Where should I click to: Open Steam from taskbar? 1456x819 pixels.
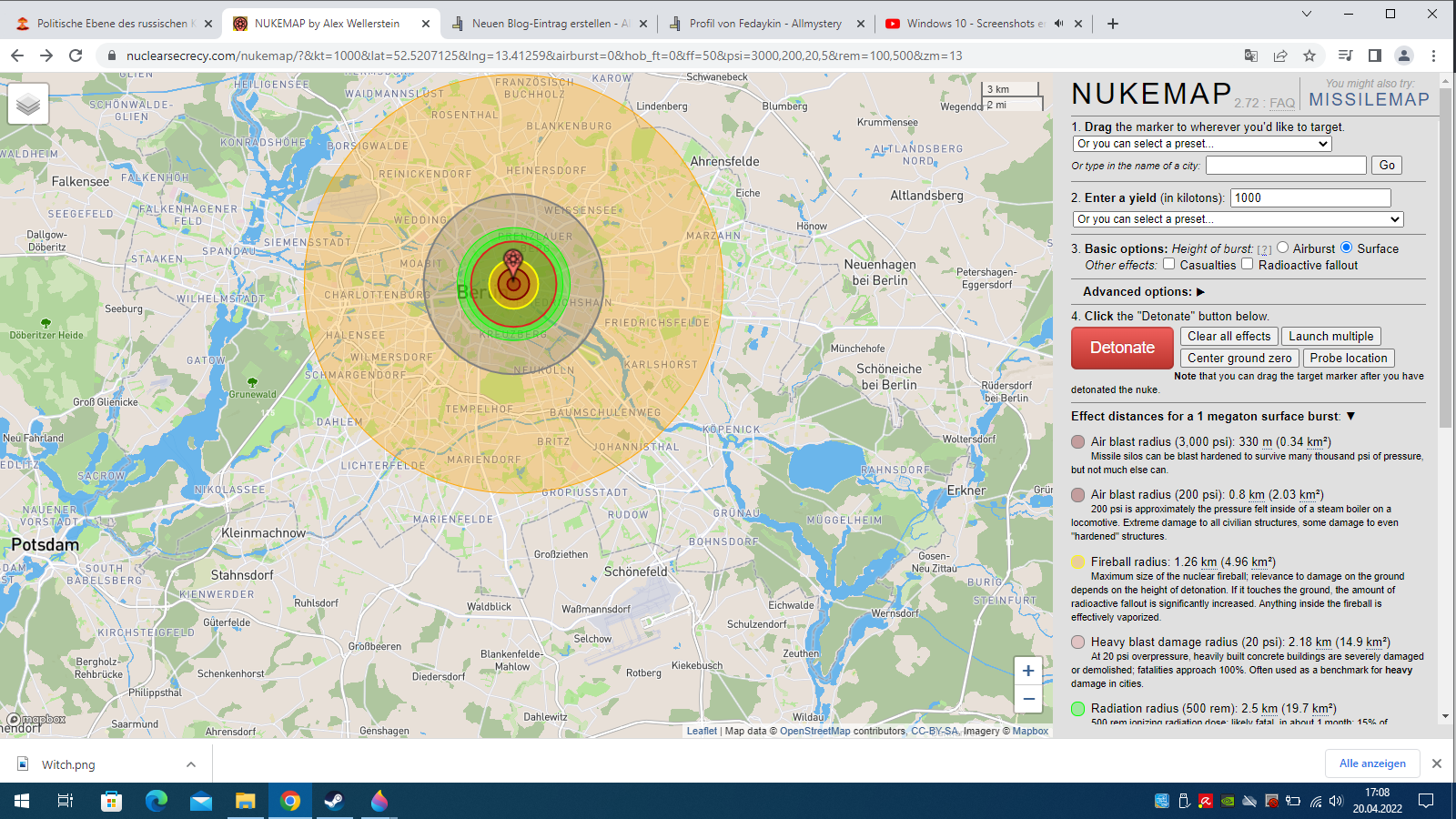click(334, 801)
